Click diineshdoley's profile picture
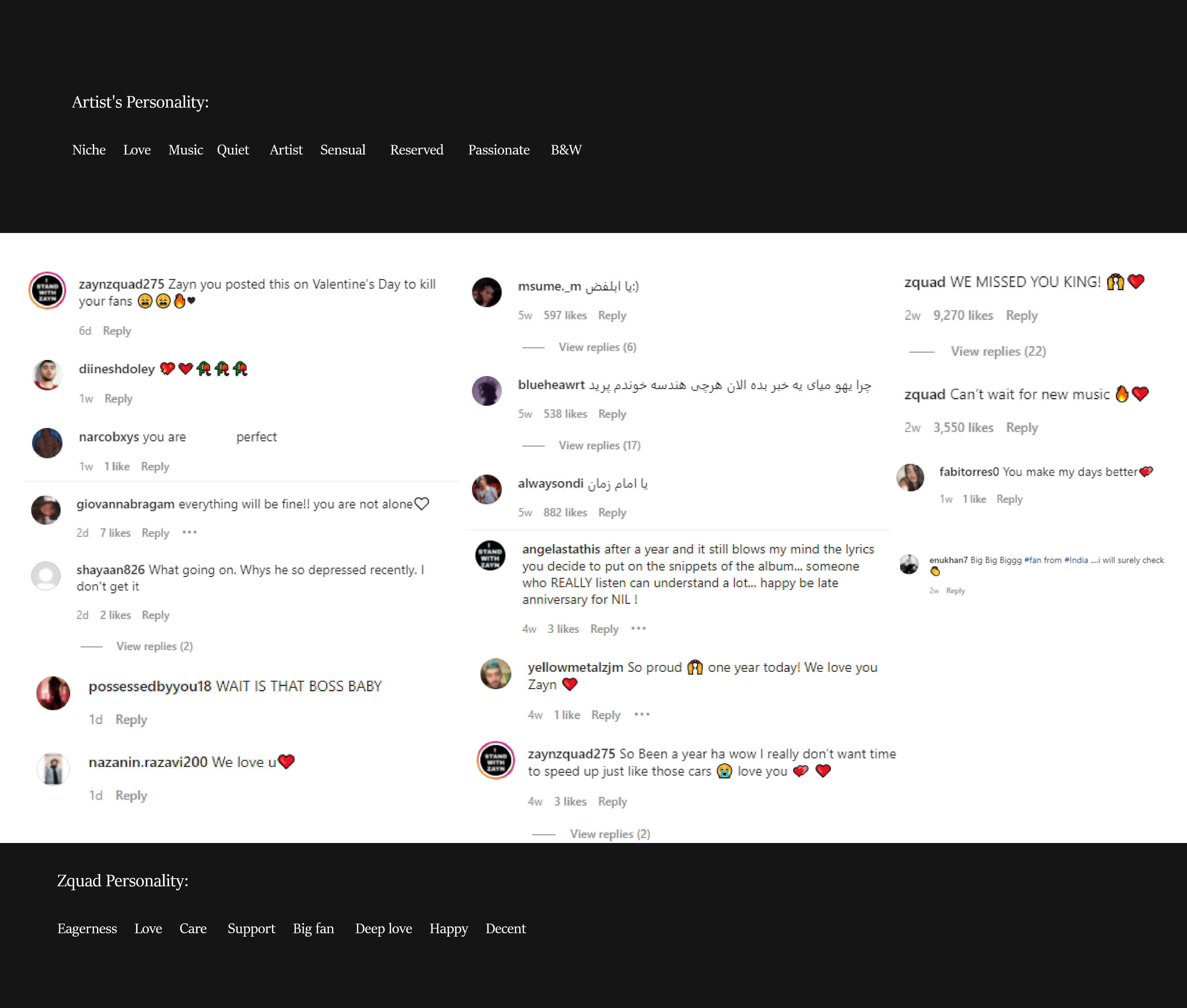 pos(47,375)
